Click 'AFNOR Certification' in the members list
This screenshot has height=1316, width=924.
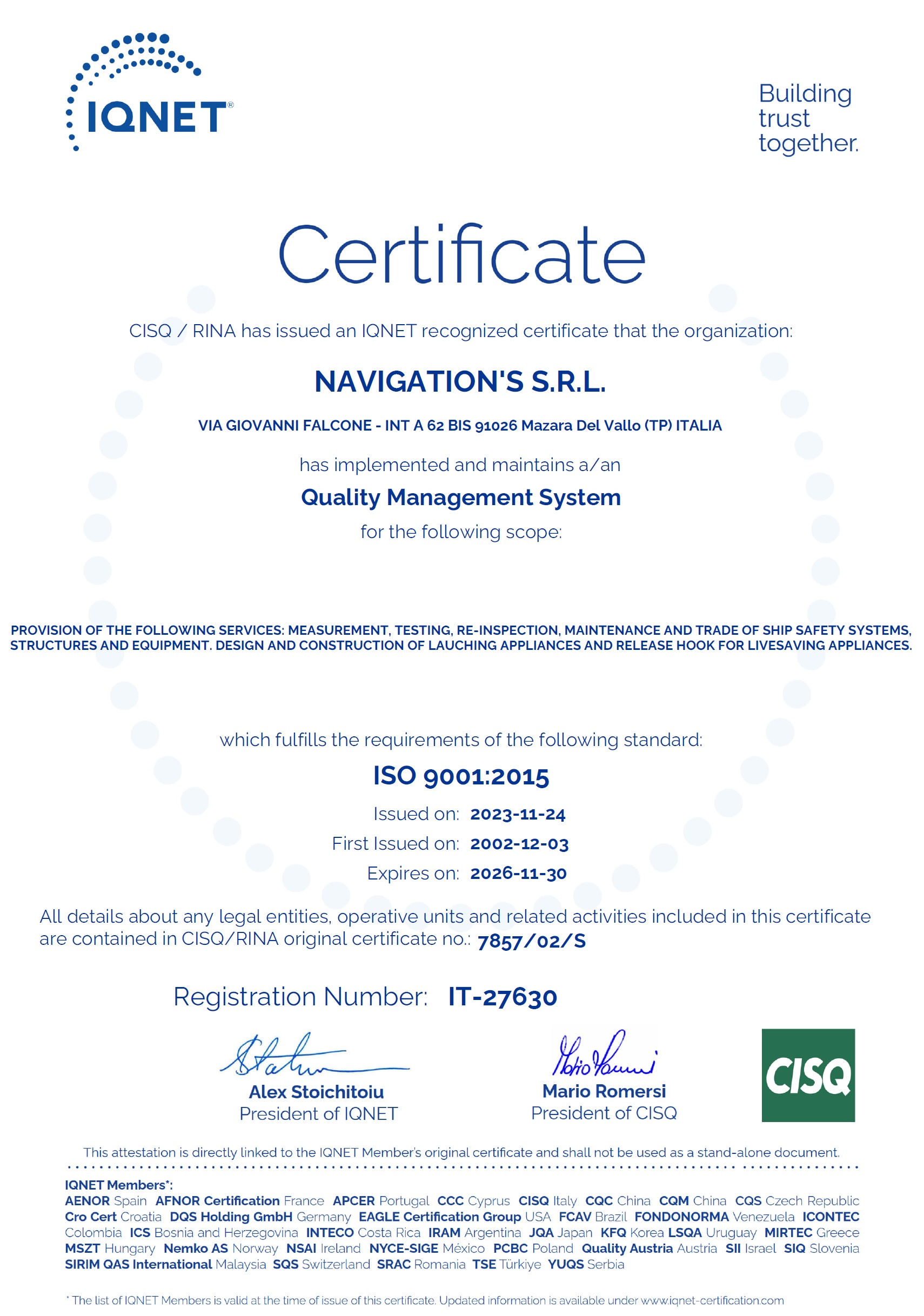(217, 1201)
